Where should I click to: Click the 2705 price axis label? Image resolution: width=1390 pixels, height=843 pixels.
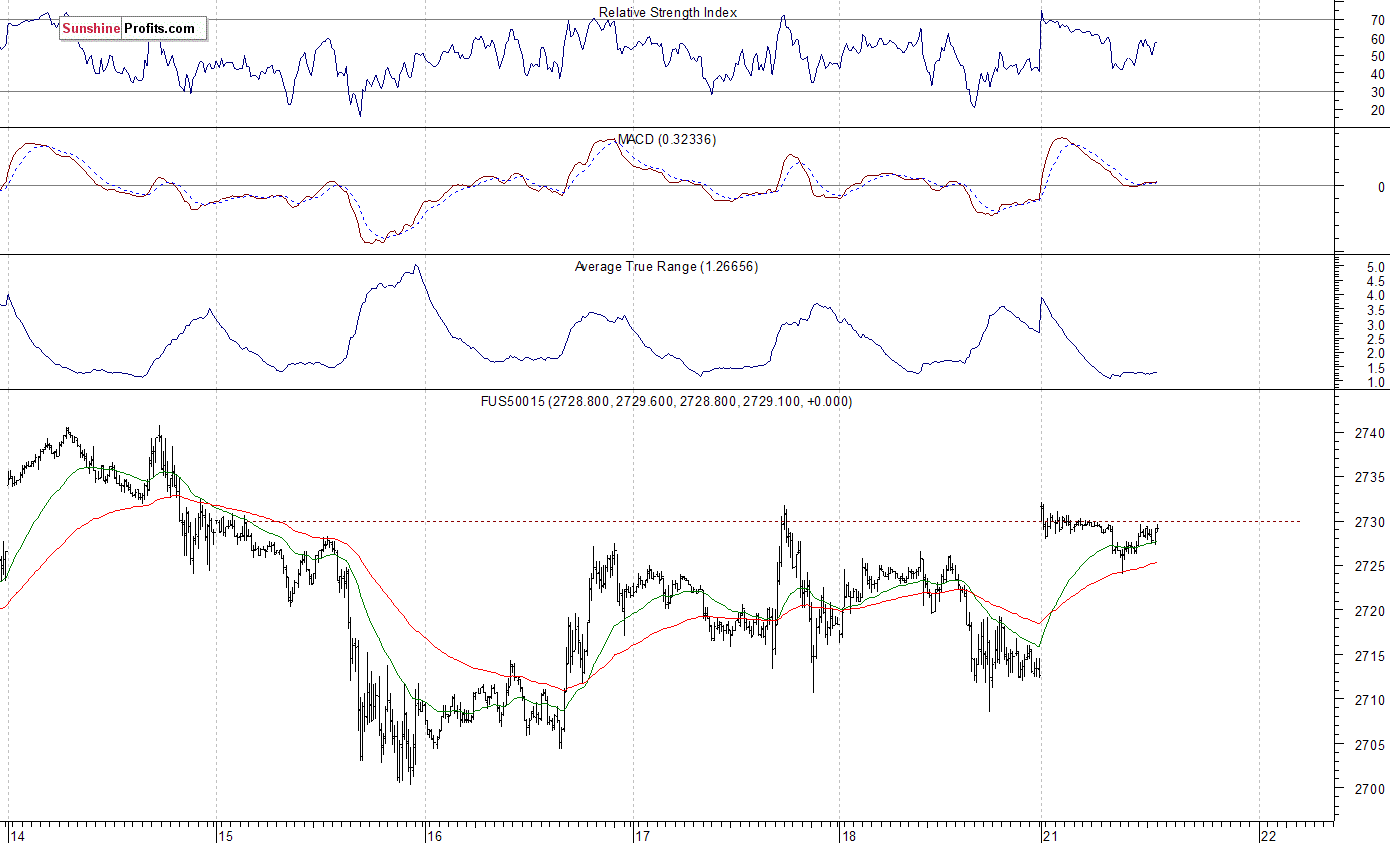(1370, 745)
